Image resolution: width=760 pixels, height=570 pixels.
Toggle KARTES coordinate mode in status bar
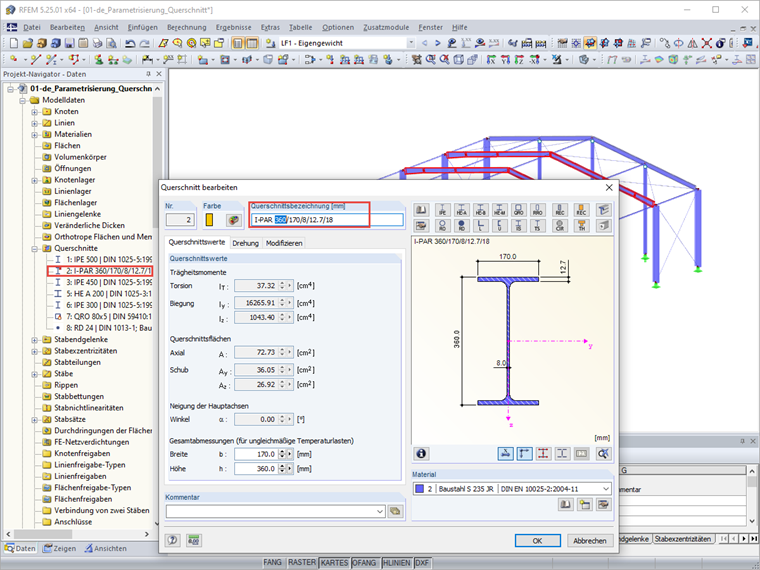pos(334,563)
